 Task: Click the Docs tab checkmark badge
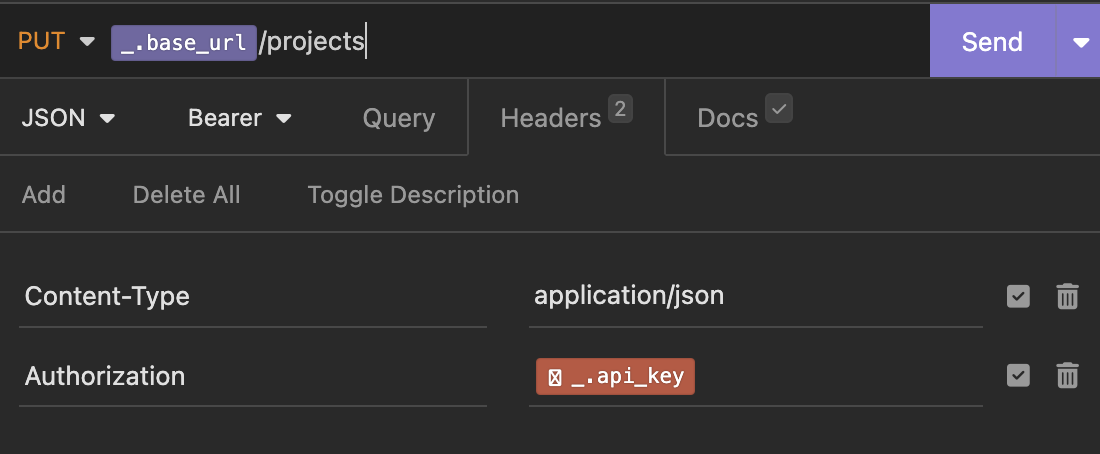(x=778, y=108)
